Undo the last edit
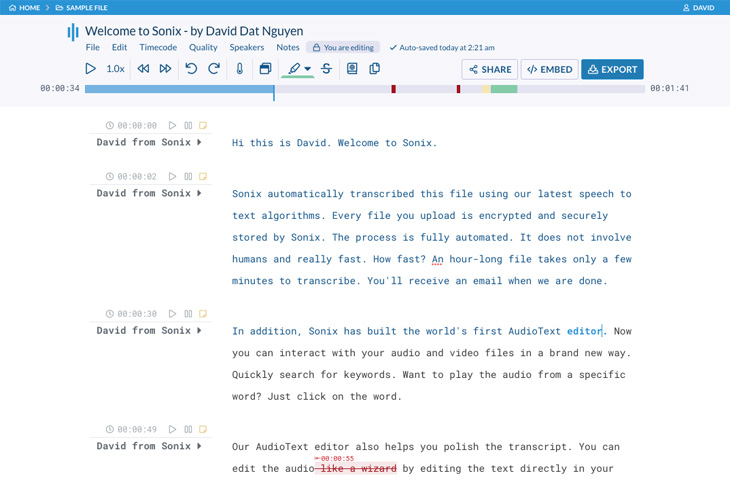Screen dimensions: 730x480 coord(191,69)
